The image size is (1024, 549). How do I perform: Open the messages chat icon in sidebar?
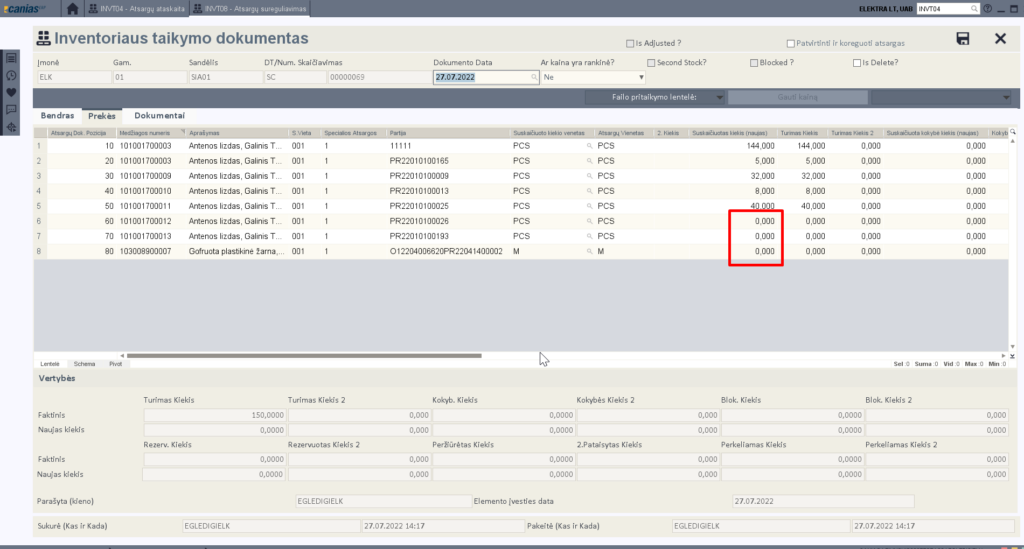[x=11, y=110]
